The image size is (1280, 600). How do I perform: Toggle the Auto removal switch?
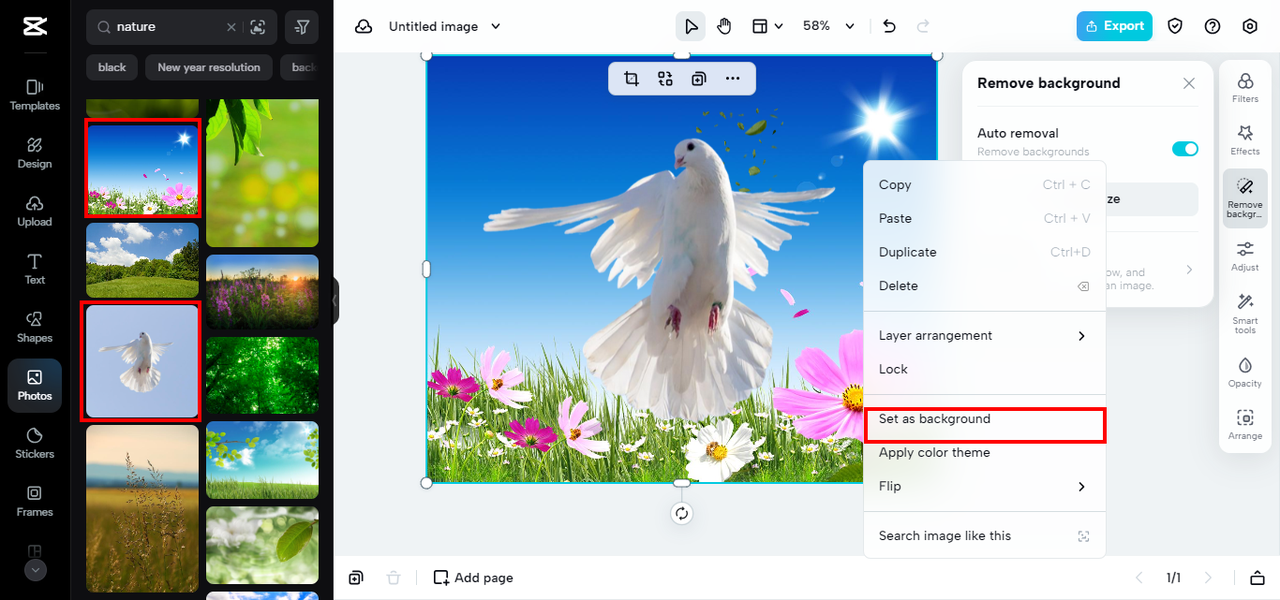[1185, 149]
